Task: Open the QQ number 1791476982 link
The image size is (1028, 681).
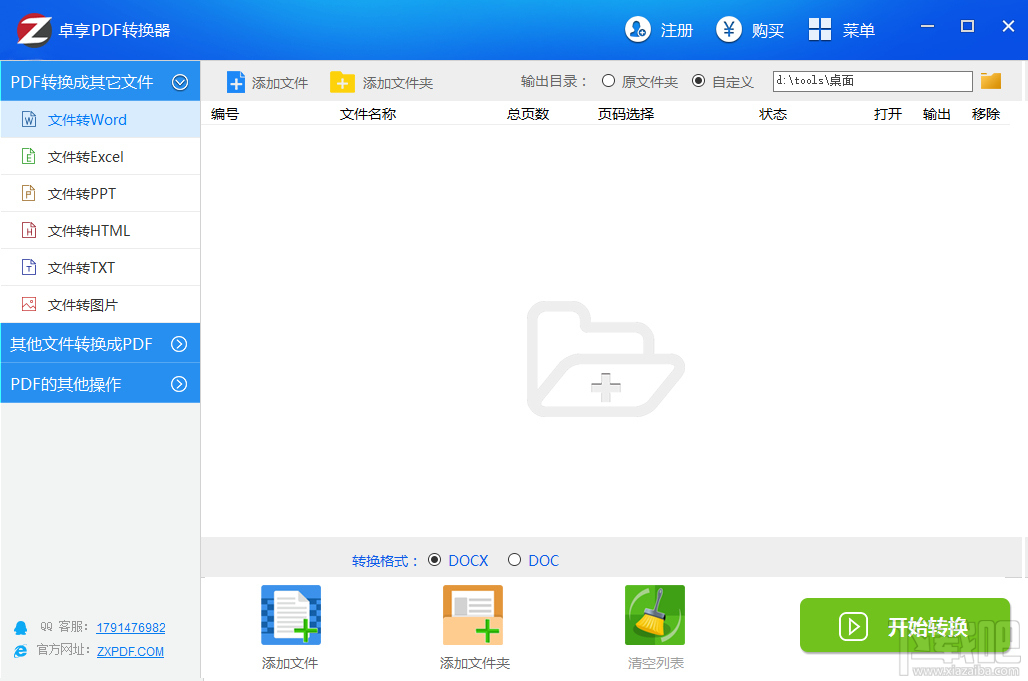Action: click(130, 628)
